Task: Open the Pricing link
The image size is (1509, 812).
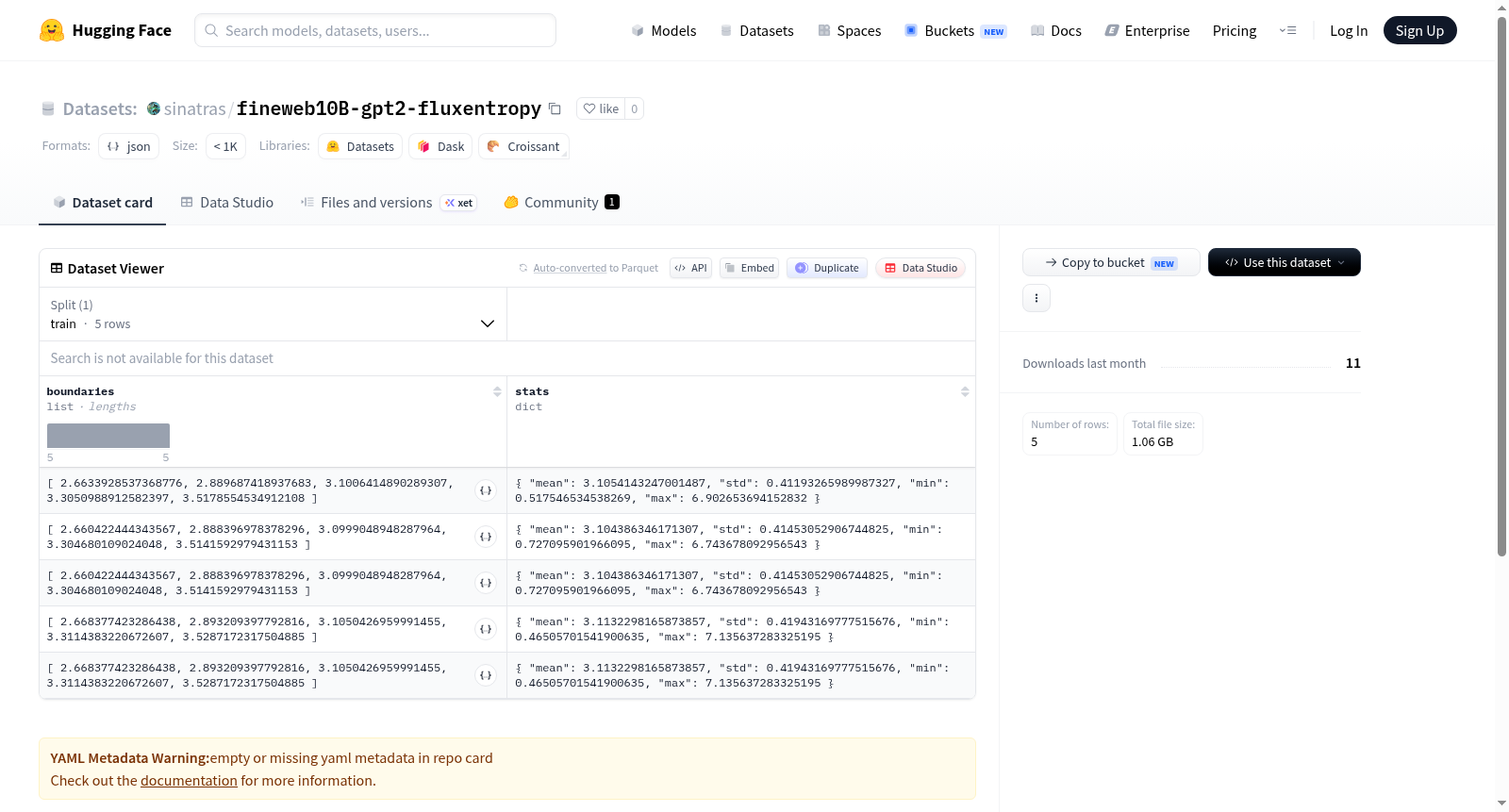Action: pyautogui.click(x=1234, y=31)
